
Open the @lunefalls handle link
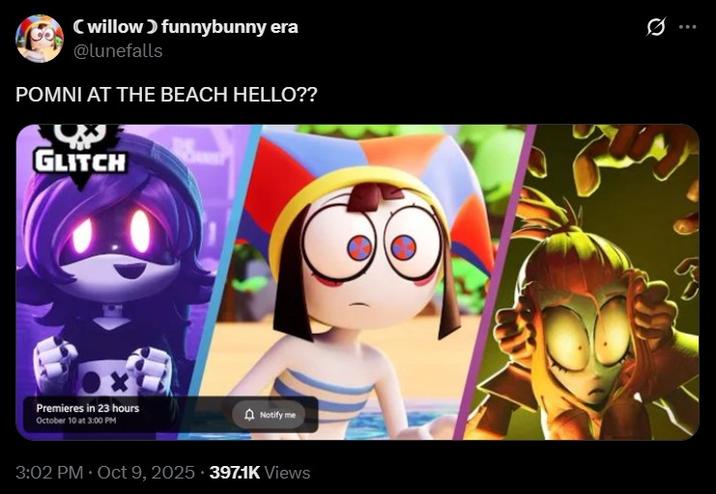[x=118, y=51]
